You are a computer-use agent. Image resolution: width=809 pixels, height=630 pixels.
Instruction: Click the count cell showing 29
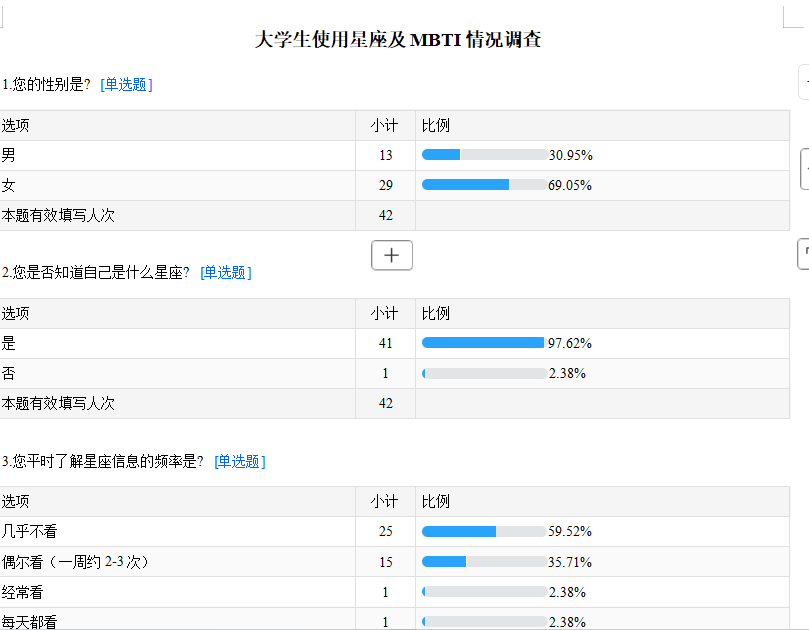(x=385, y=185)
